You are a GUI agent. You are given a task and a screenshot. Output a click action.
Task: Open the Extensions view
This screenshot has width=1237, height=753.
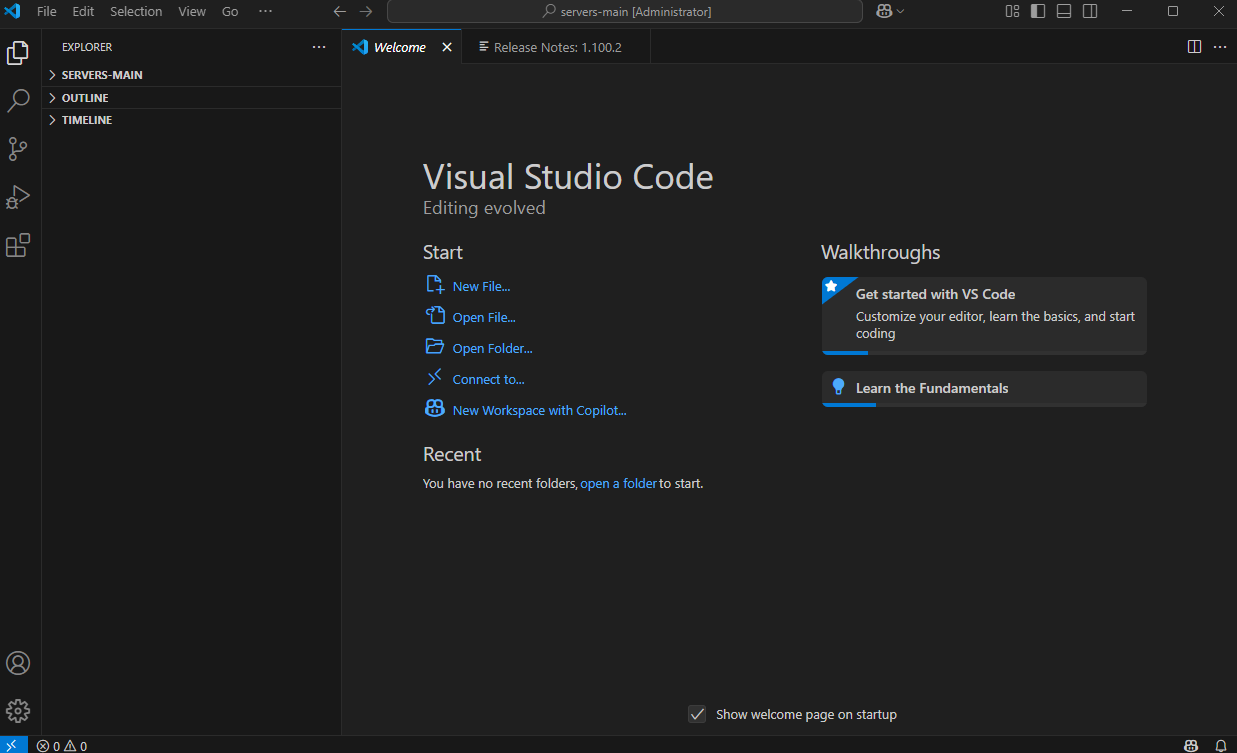pyautogui.click(x=18, y=246)
